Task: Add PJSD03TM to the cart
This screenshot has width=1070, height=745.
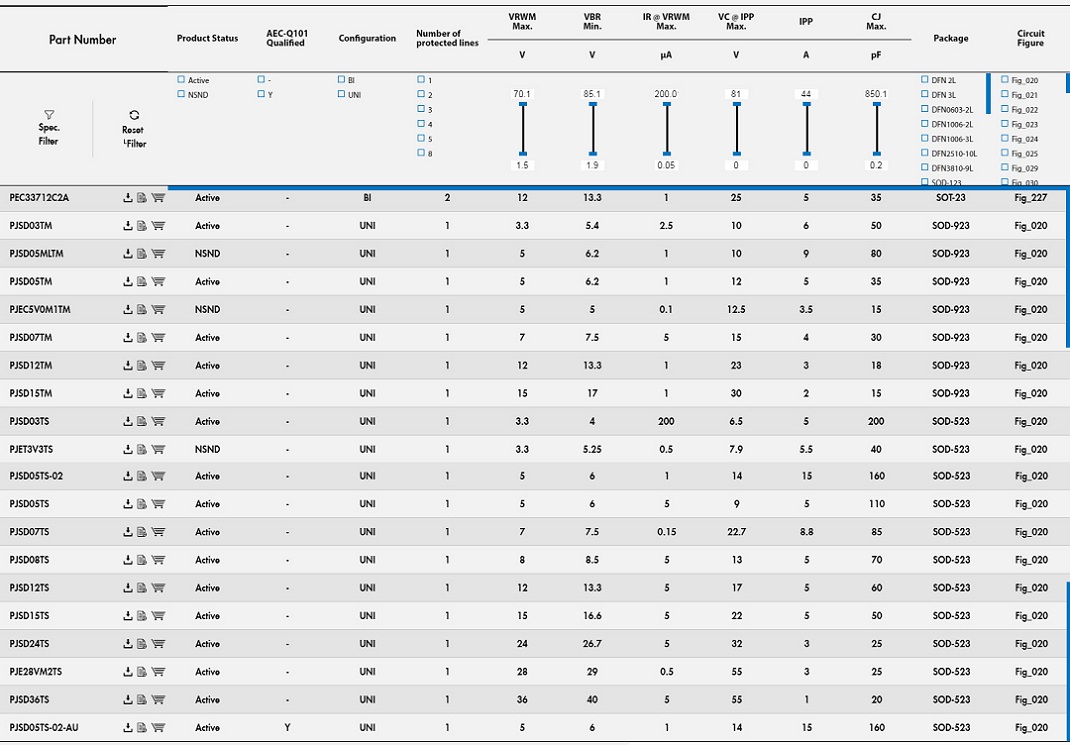Action: [x=157, y=226]
